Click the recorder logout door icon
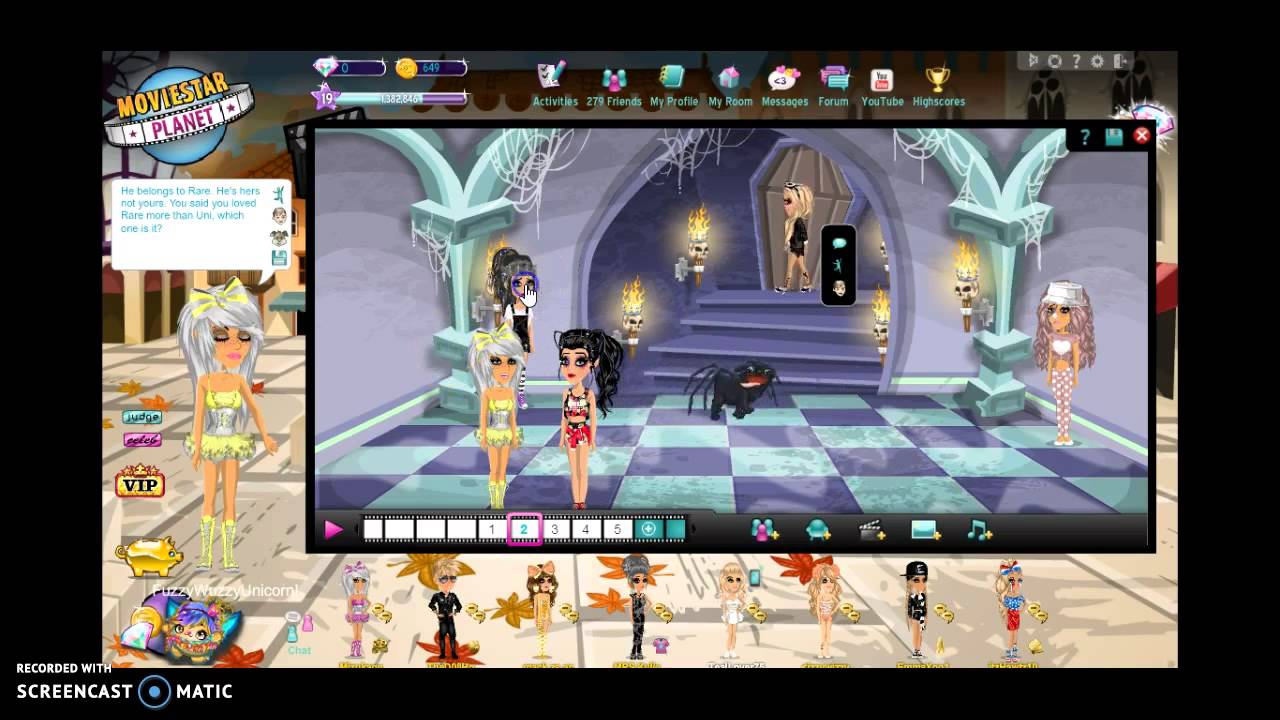 (1120, 61)
